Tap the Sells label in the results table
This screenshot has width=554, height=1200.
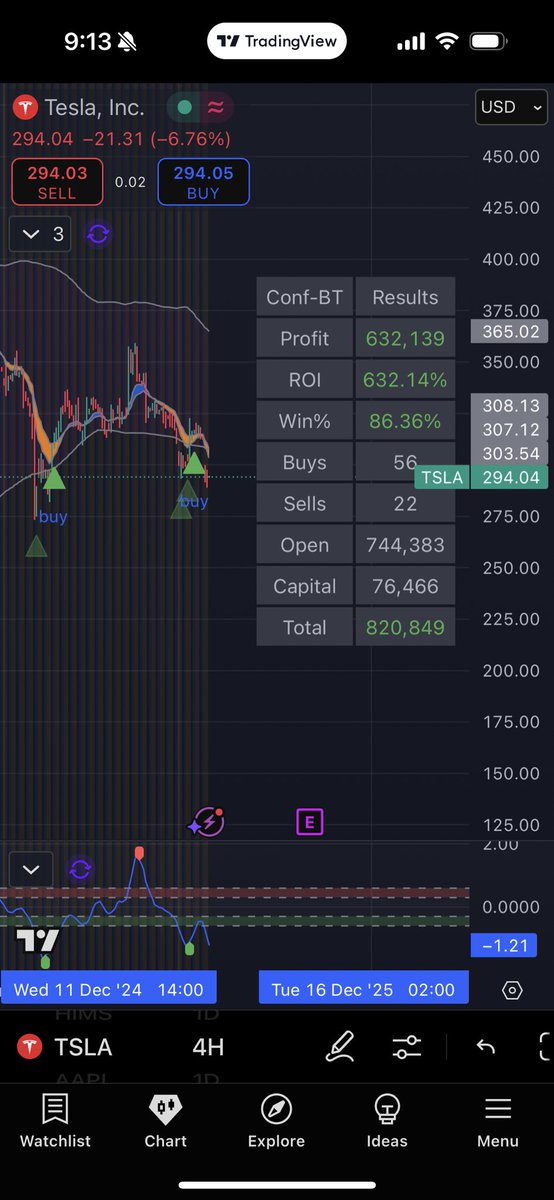pos(304,503)
